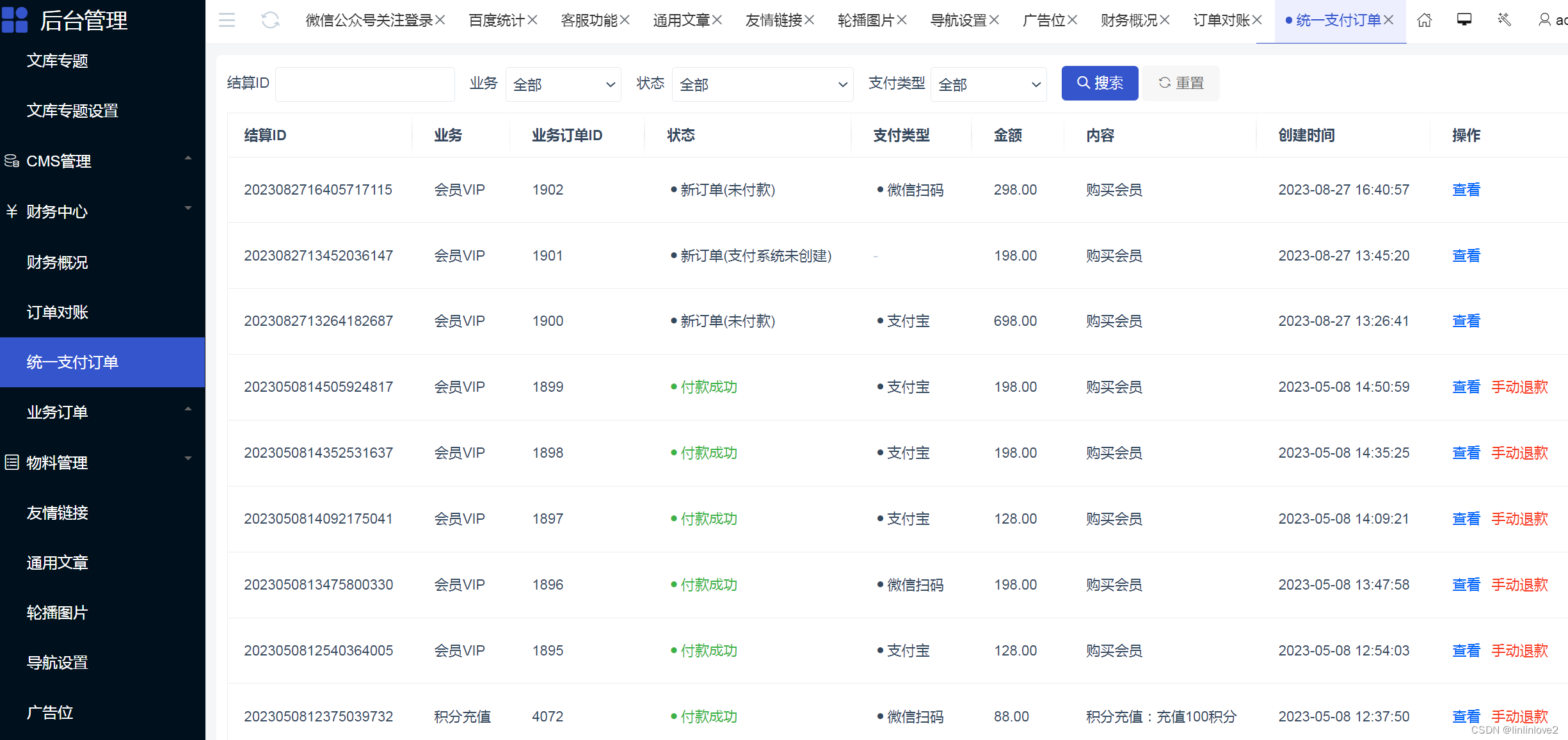Switch to the 客服功能 tab
This screenshot has width=1568, height=740.
(x=589, y=20)
